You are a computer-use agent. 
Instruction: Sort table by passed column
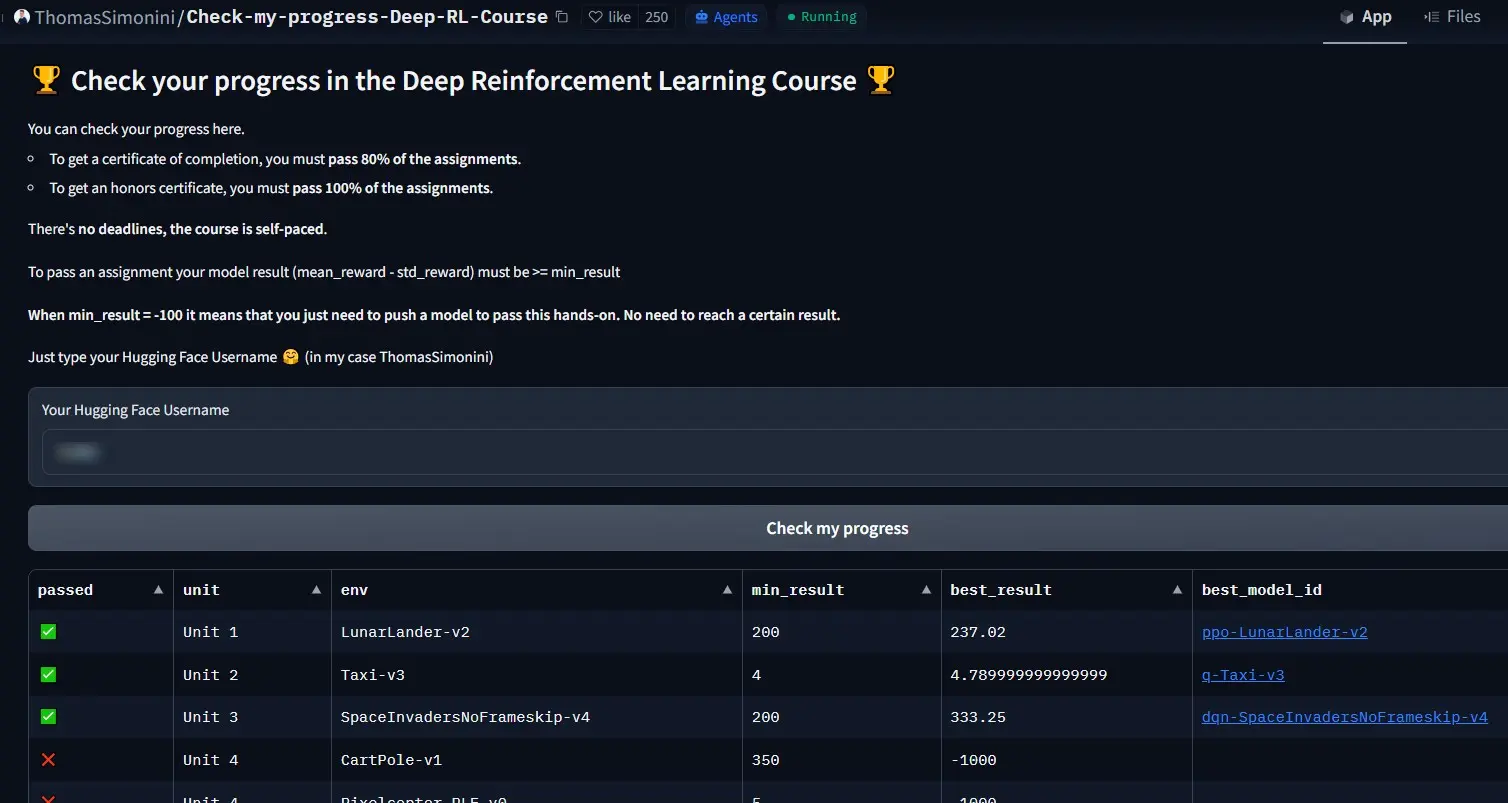(158, 590)
